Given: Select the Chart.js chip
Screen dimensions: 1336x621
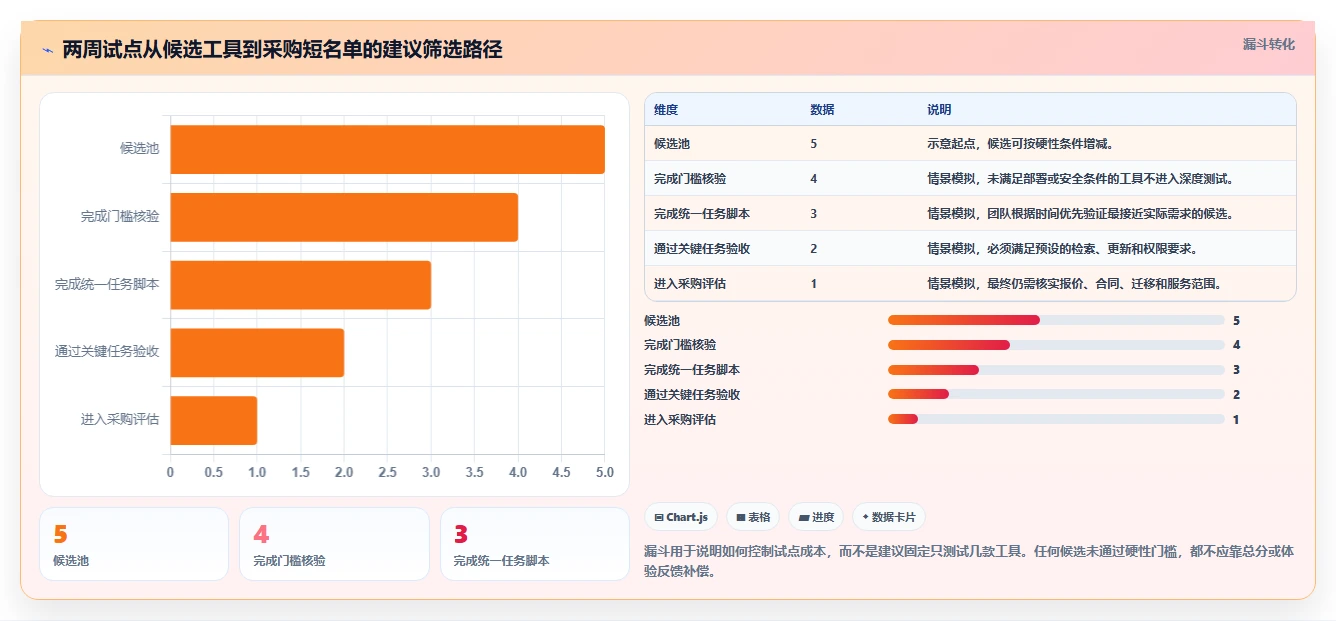Looking at the screenshot, I should pyautogui.click(x=680, y=517).
